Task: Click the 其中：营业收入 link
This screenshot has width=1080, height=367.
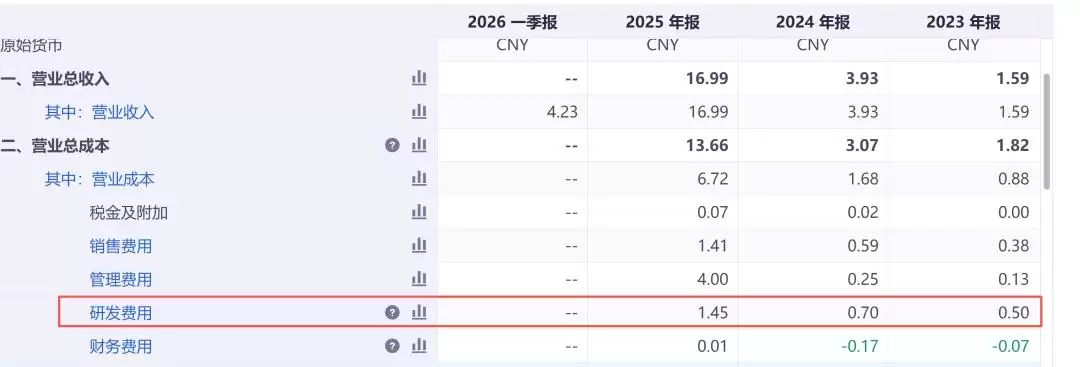Action: pyautogui.click(x=100, y=112)
